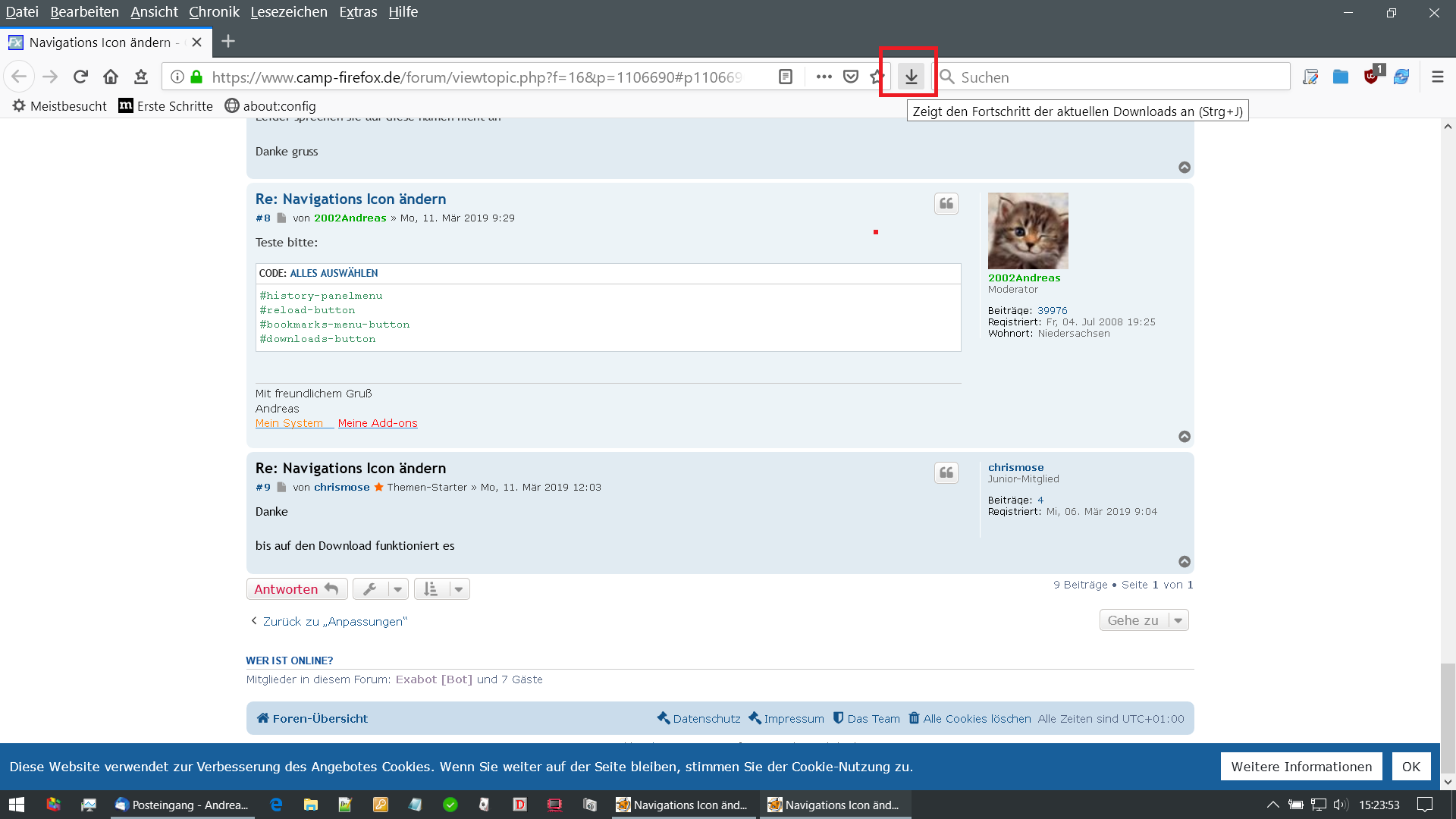Save page to Pocket icon
The width and height of the screenshot is (1456, 819).
(x=851, y=77)
